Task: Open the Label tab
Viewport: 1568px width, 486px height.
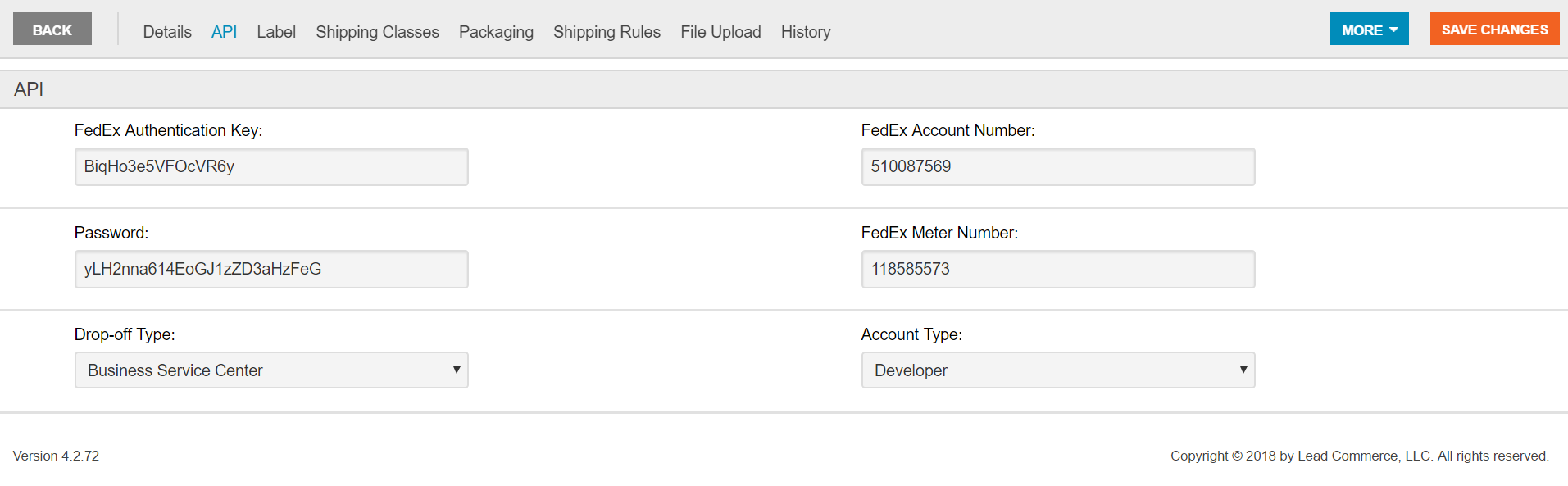Action: (276, 32)
